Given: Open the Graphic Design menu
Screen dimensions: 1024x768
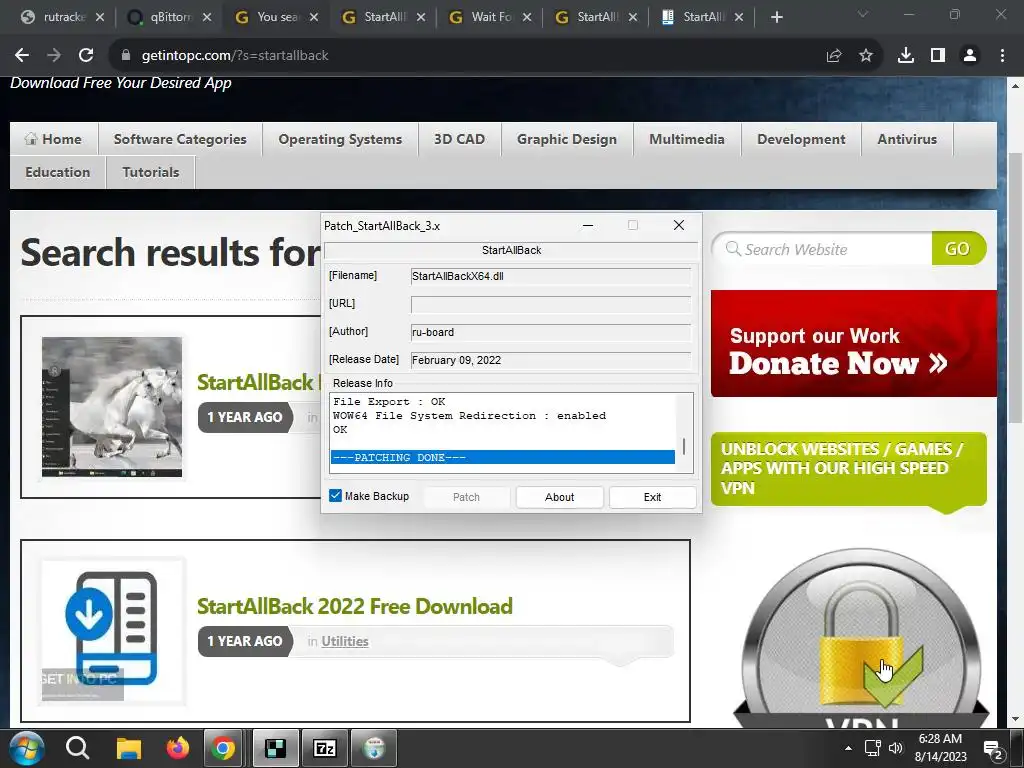Looking at the screenshot, I should tap(567, 139).
